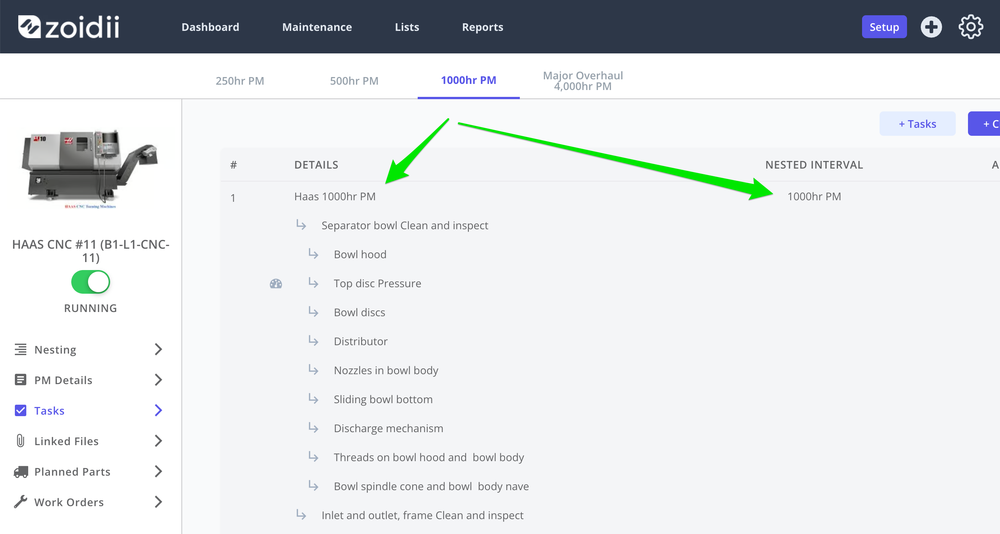
Task: Select Bowl spindle cone sub-task
Action: click(432, 486)
